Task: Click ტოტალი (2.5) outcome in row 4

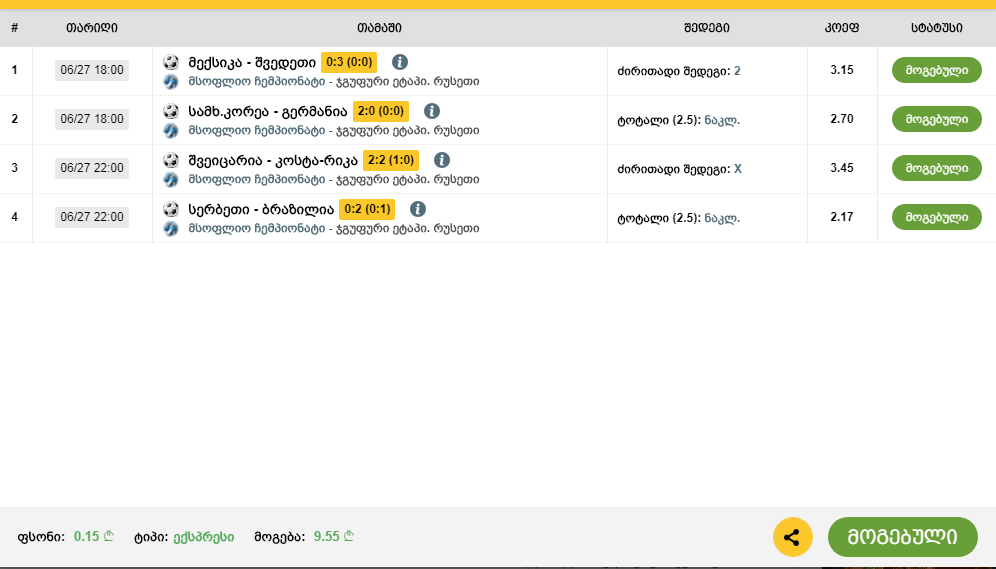Action: pyautogui.click(x=678, y=218)
